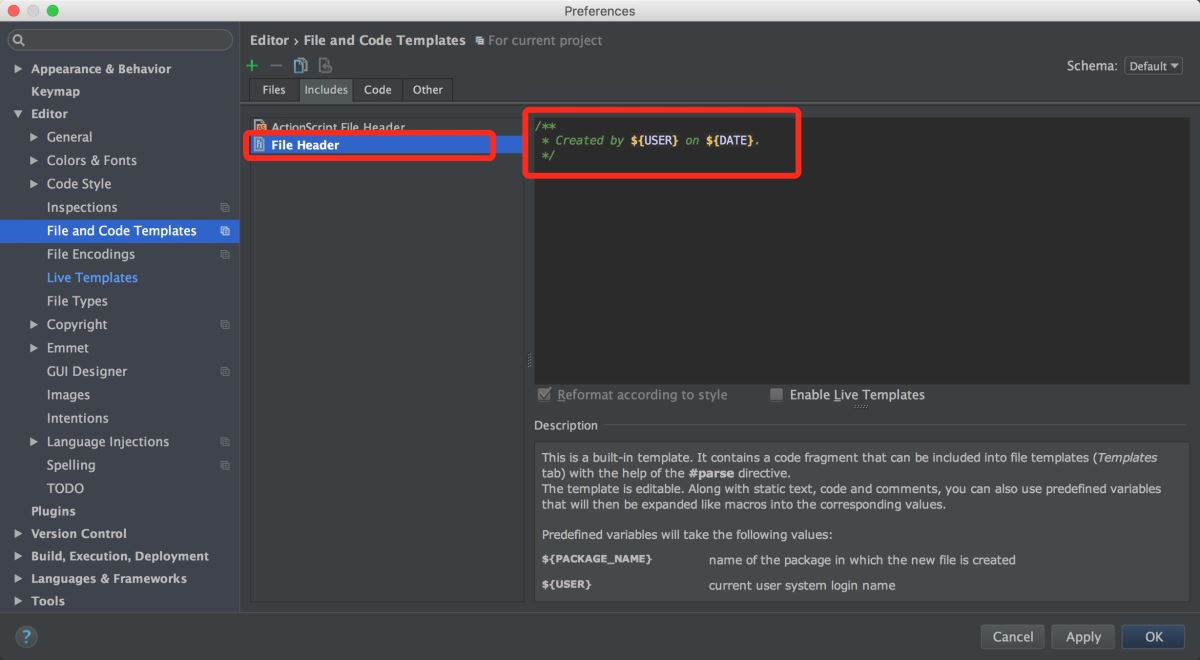
Task: Expand the Language Injections node arrow
Action: pyautogui.click(x=34, y=442)
